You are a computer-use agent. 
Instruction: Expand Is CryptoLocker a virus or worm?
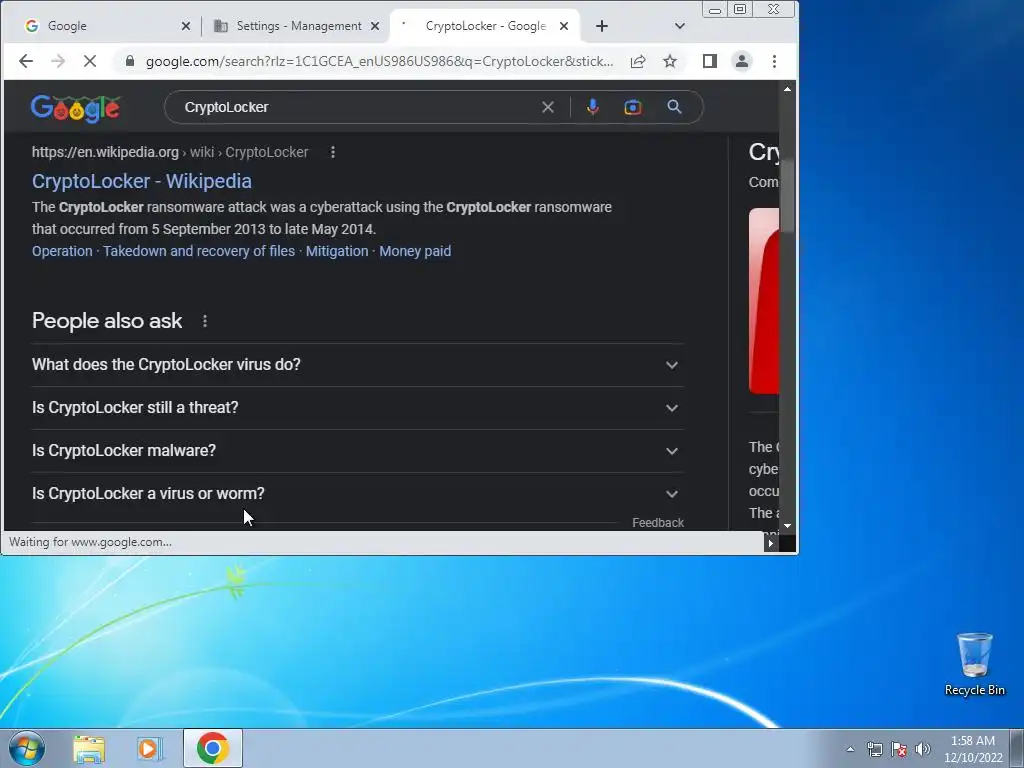pos(357,494)
